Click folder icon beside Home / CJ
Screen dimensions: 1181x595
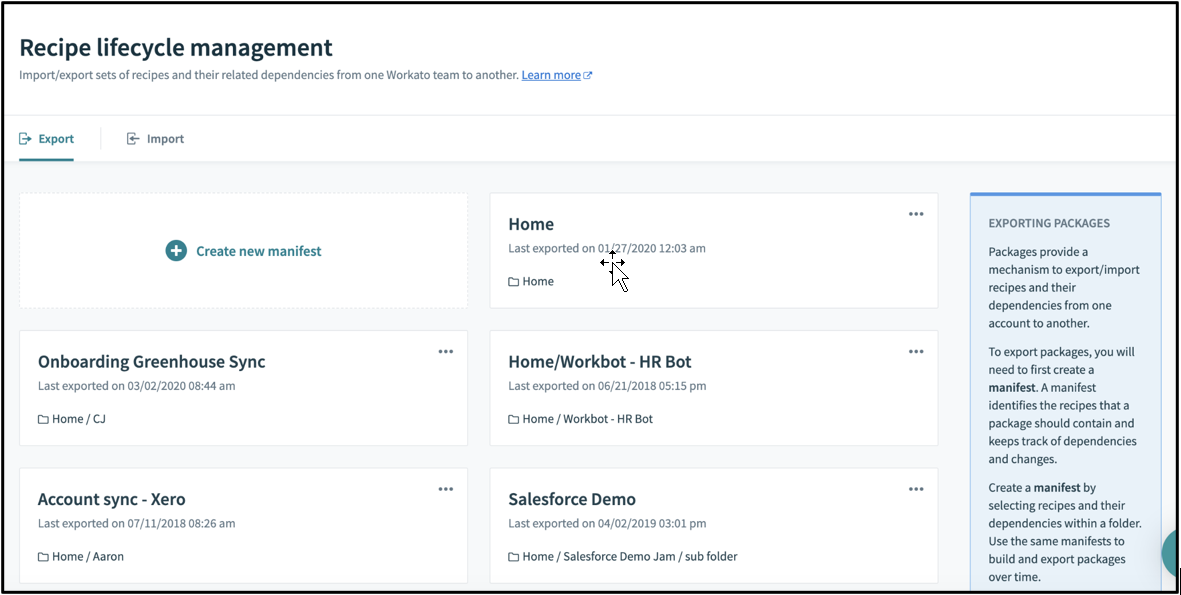pos(43,420)
